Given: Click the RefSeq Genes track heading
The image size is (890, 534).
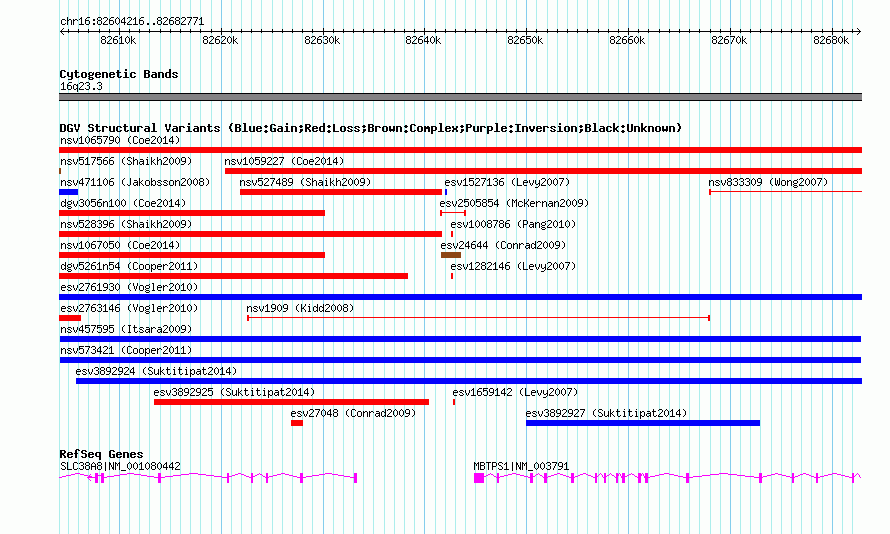Looking at the screenshot, I should [x=101, y=454].
